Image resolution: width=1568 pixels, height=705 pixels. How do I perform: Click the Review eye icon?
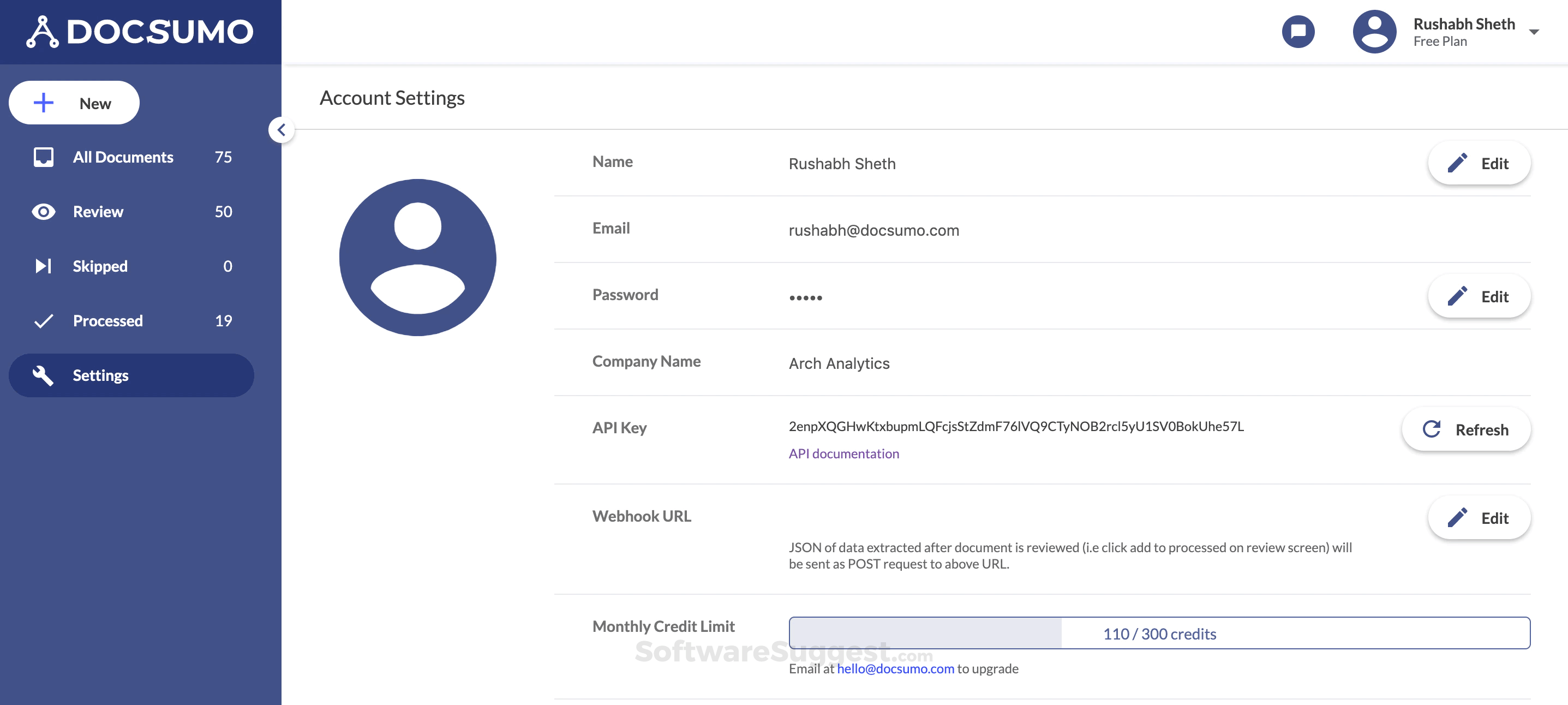pos(43,212)
